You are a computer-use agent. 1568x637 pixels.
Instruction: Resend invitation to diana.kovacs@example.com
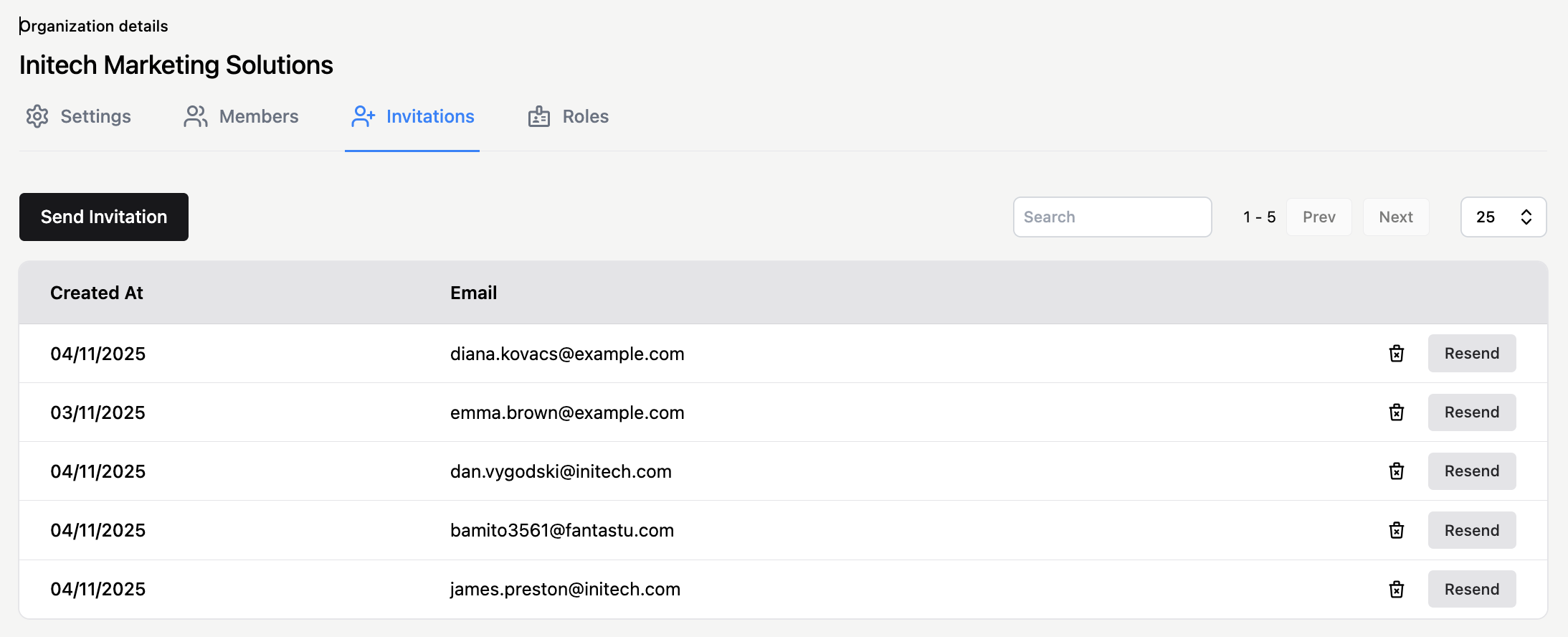pyautogui.click(x=1471, y=354)
